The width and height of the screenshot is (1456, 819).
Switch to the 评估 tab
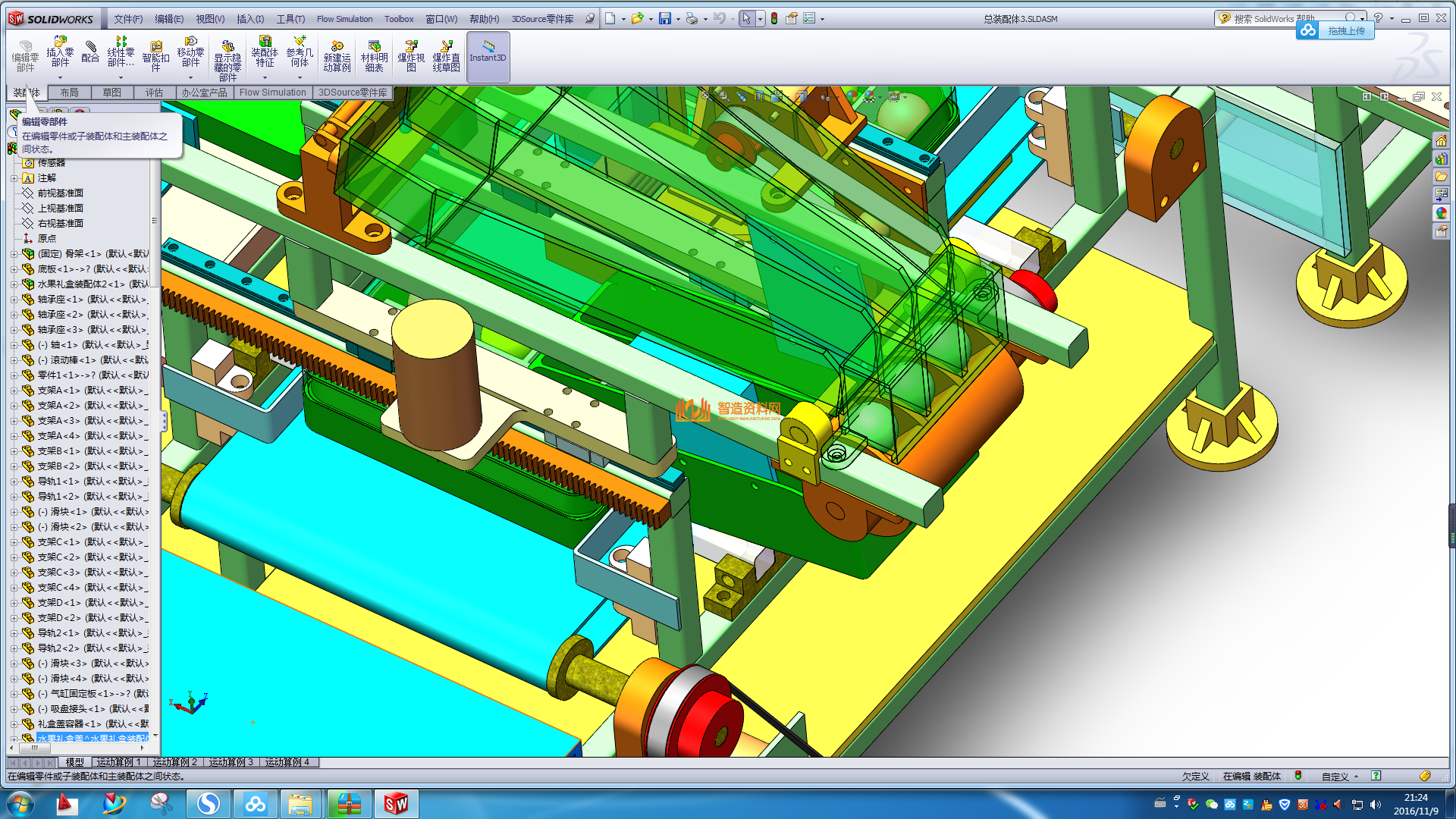coord(154,93)
